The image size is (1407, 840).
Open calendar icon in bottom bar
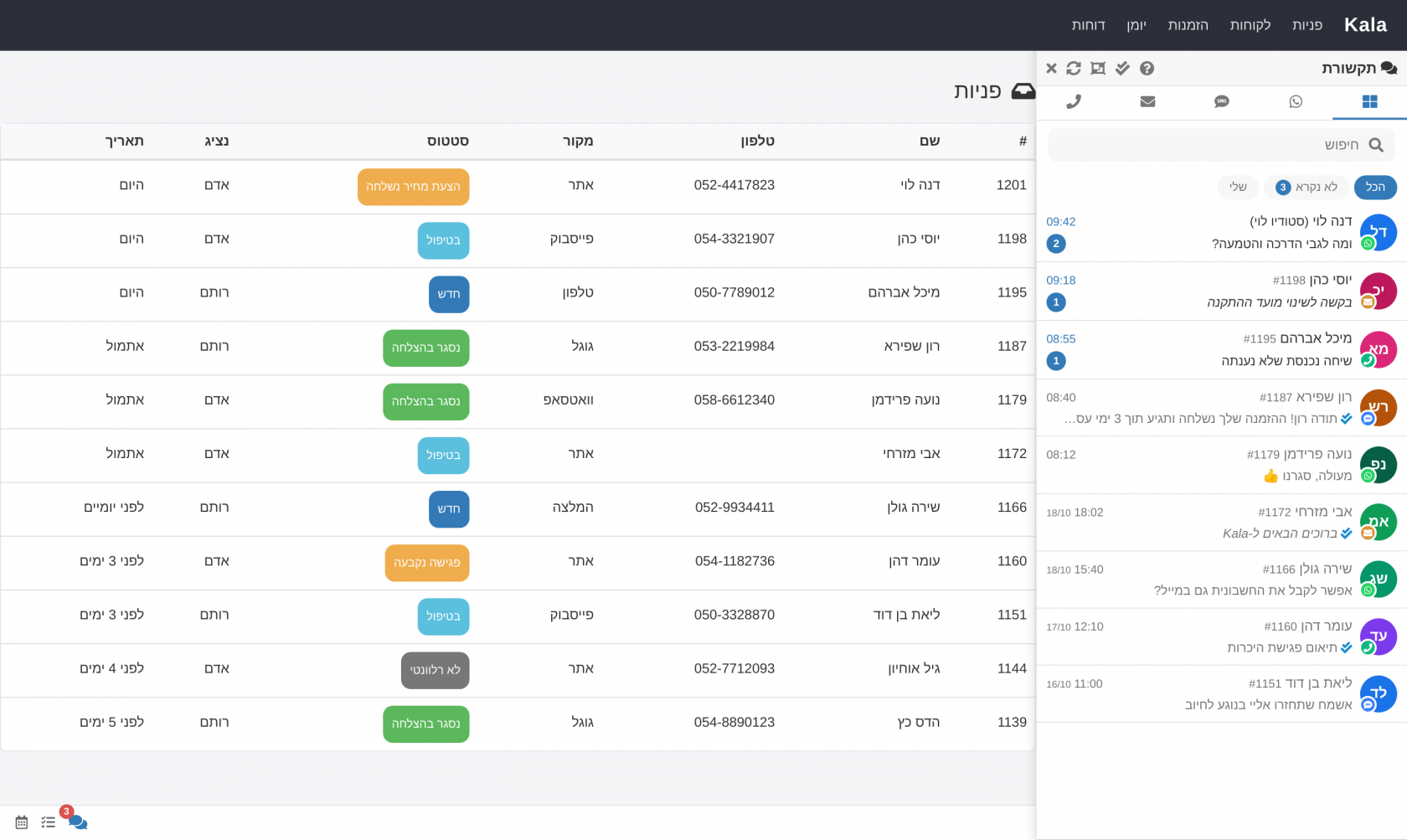tap(22, 822)
